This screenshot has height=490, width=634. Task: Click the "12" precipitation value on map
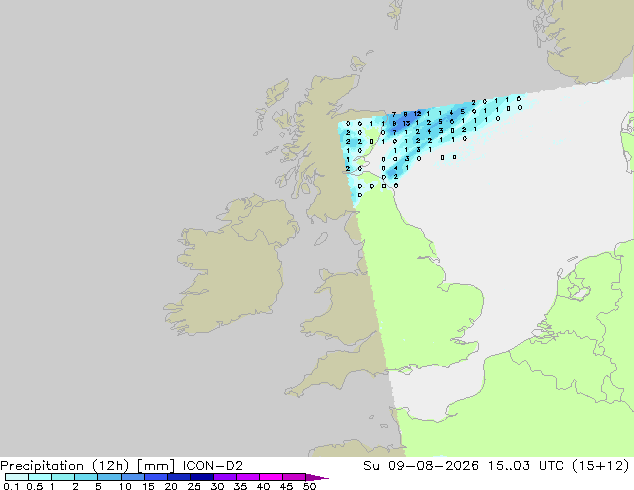418,114
